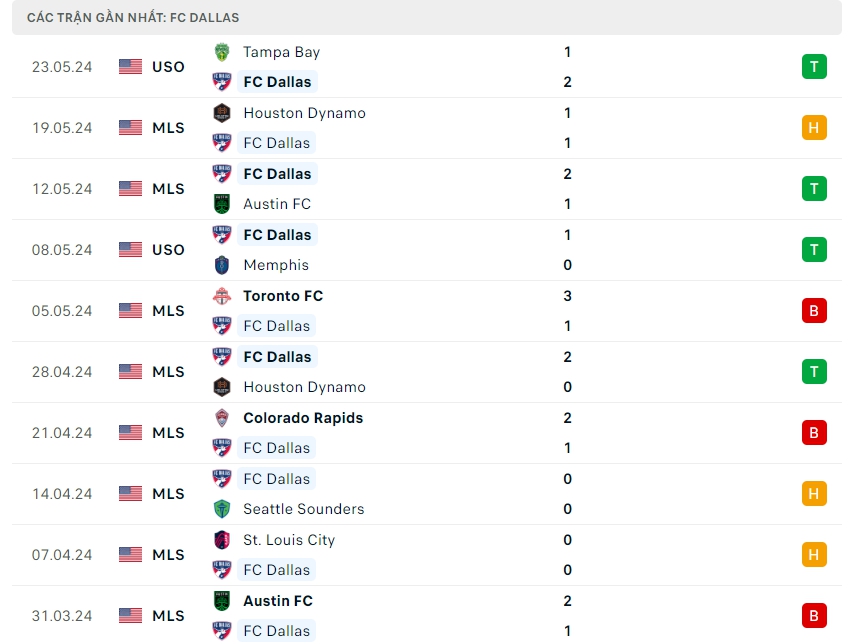Click the St. Louis City team crest
The image size is (855, 644).
coord(222,540)
